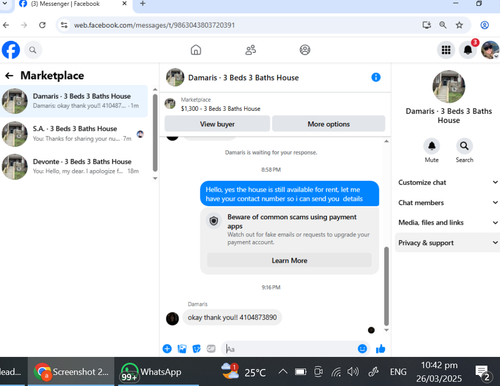Viewport: 500px width, 386px height.
Task: Open WhatsApp from the taskbar
Action: tap(151, 371)
